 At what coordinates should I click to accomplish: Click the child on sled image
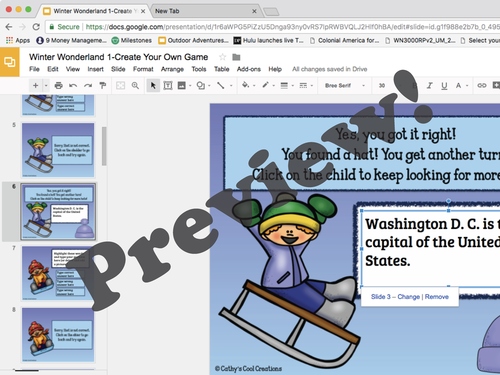pyautogui.click(x=290, y=280)
